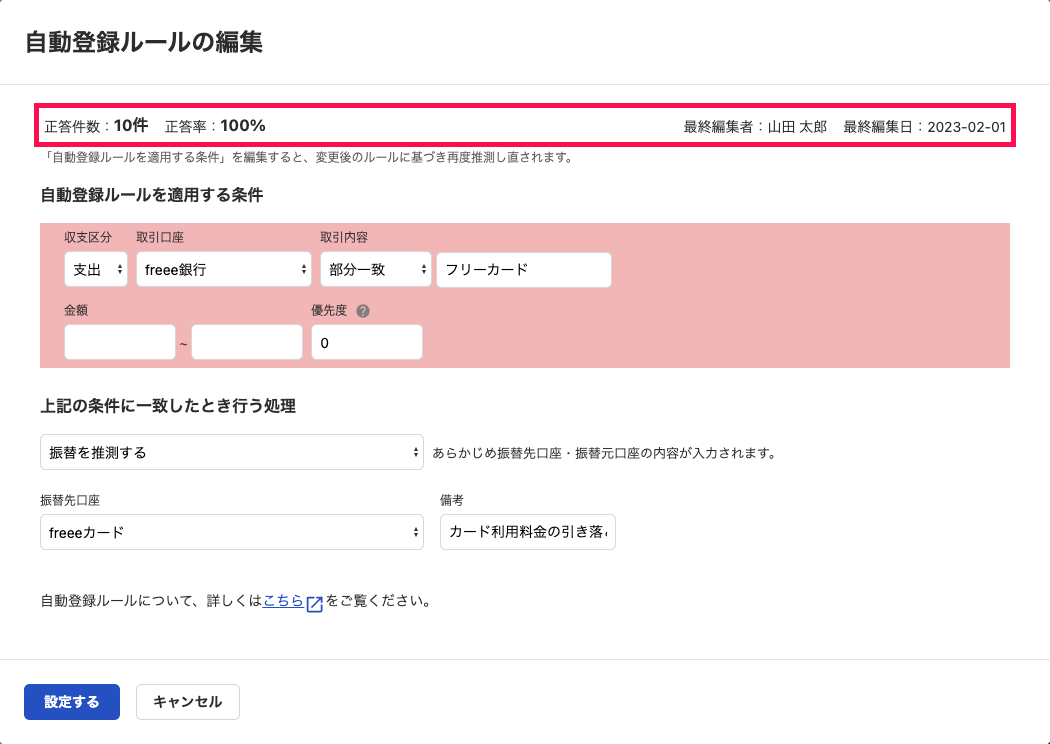Click the 上記の条件に一致したとき行う処理 heading
Image resolution: width=1050 pixels, height=744 pixels.
[x=168, y=406]
